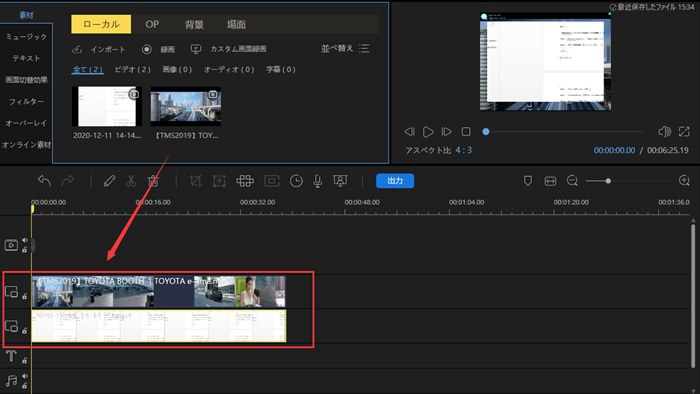Switch to the 場面 tab
The width and height of the screenshot is (700, 394).
(236, 25)
